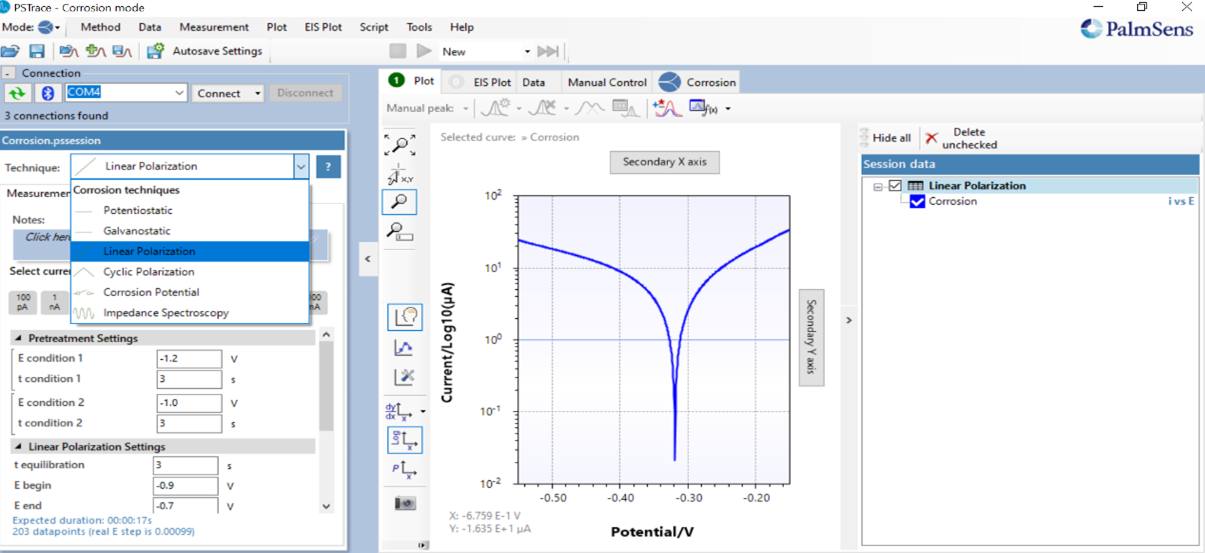Click the save floppy disk icon
The image size is (1205, 553).
point(37,51)
